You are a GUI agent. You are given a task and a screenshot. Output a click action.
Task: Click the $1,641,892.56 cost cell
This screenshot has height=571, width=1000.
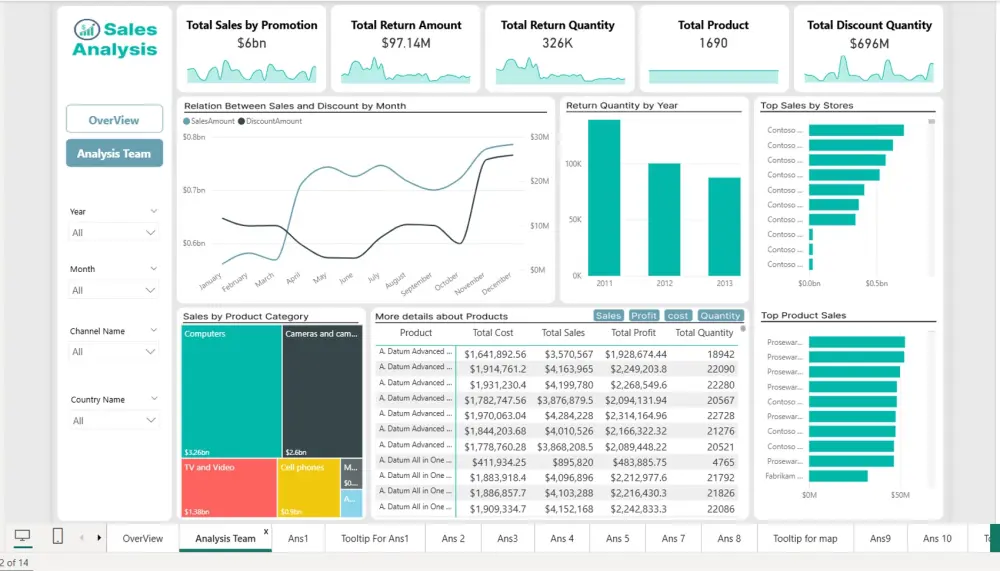pyautogui.click(x=495, y=354)
